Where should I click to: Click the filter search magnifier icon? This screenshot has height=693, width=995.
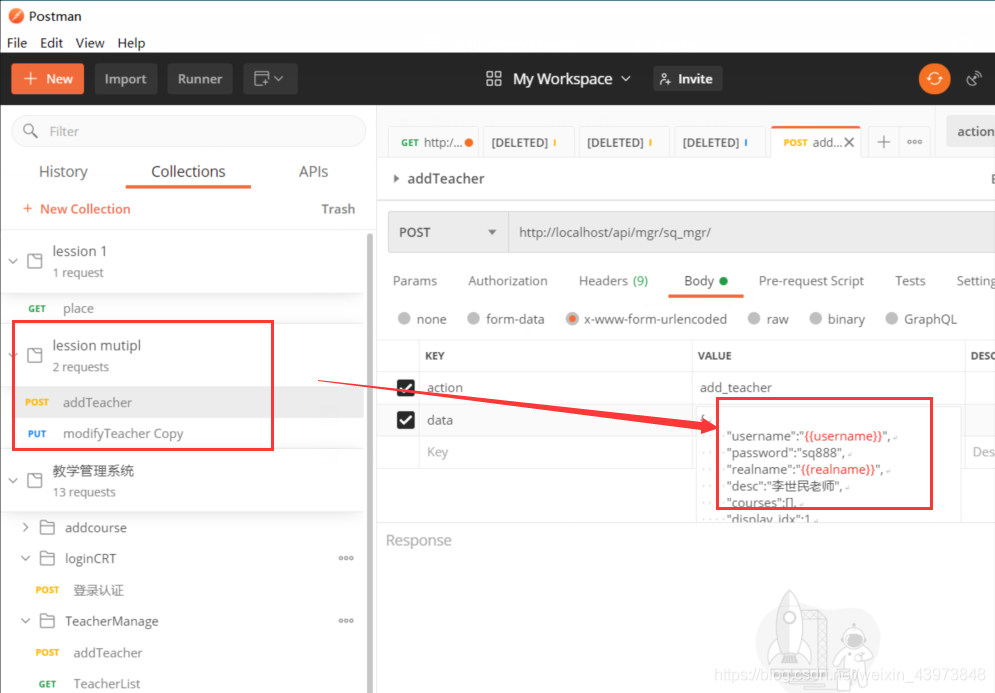pyautogui.click(x=30, y=131)
